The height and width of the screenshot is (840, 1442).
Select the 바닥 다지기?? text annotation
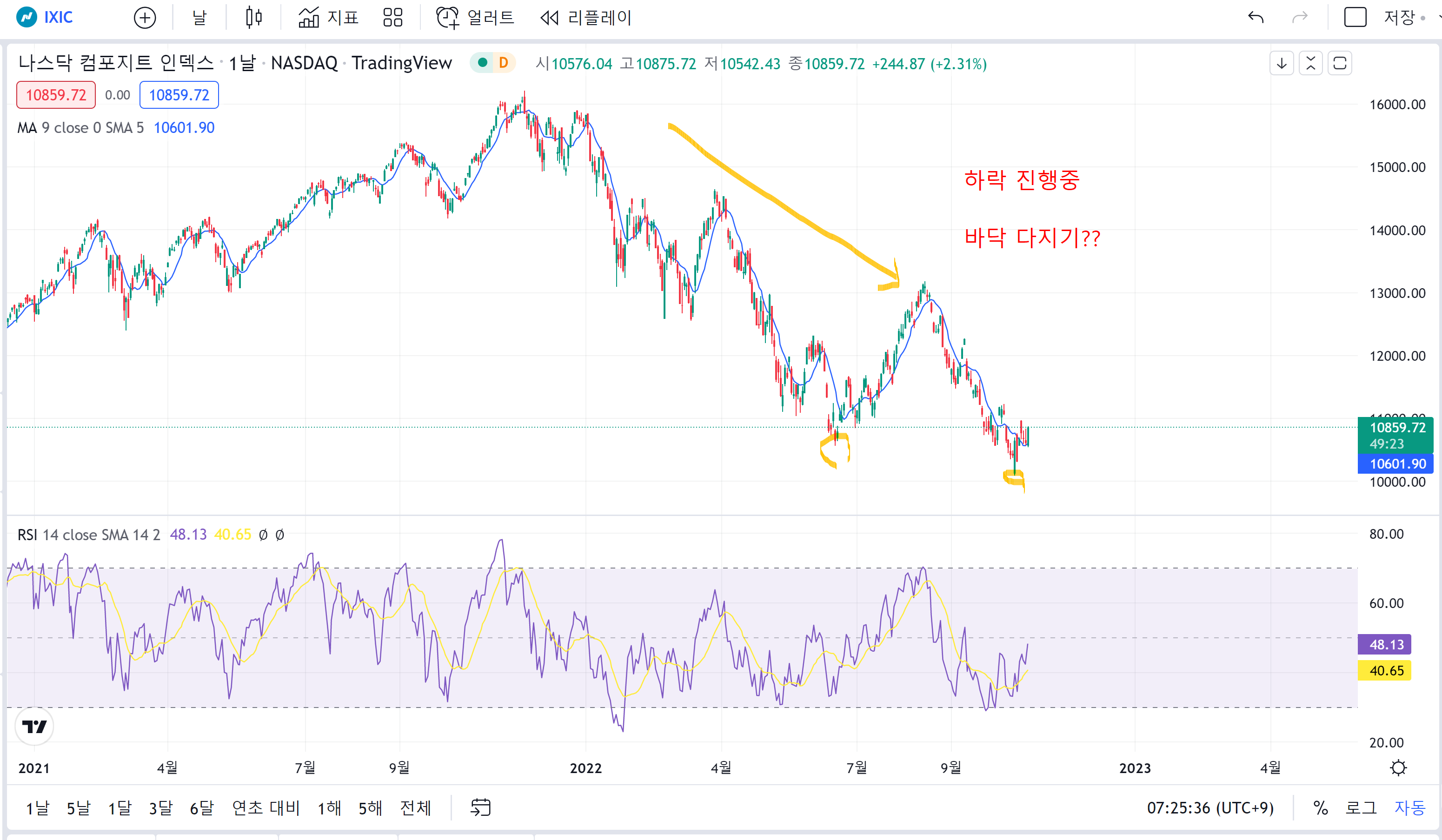click(x=1032, y=238)
